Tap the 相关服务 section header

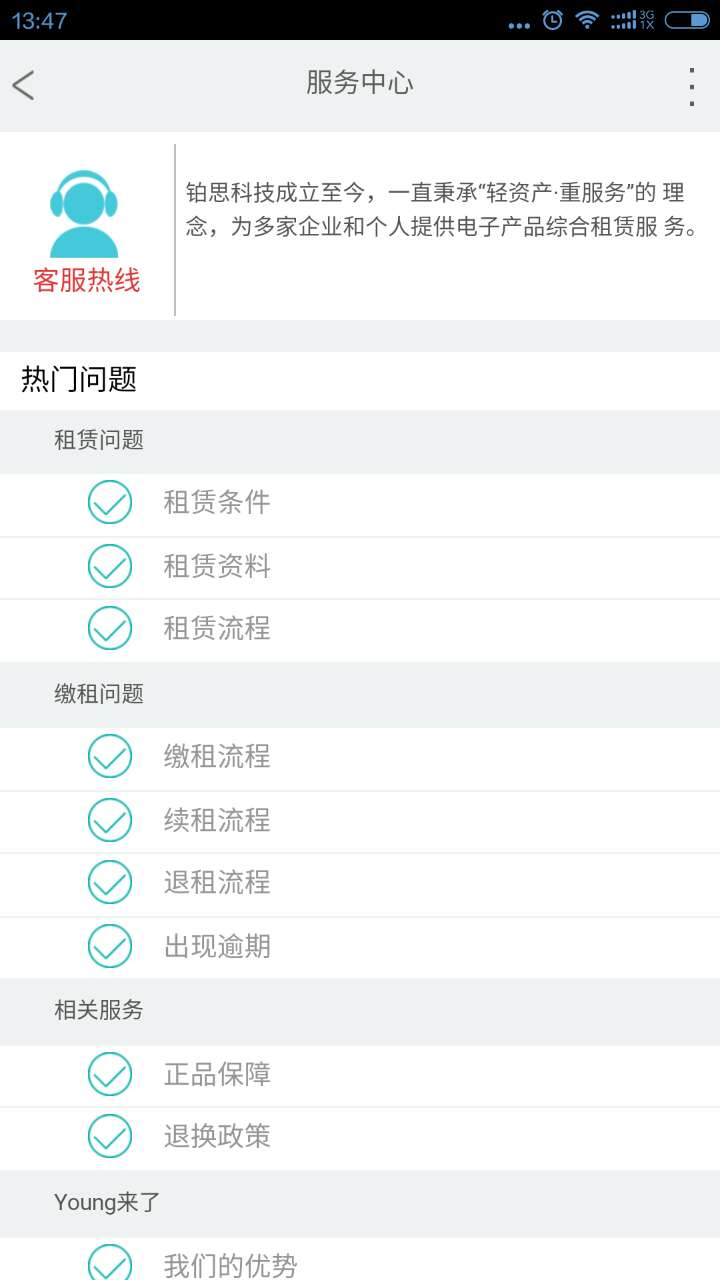point(99,1010)
